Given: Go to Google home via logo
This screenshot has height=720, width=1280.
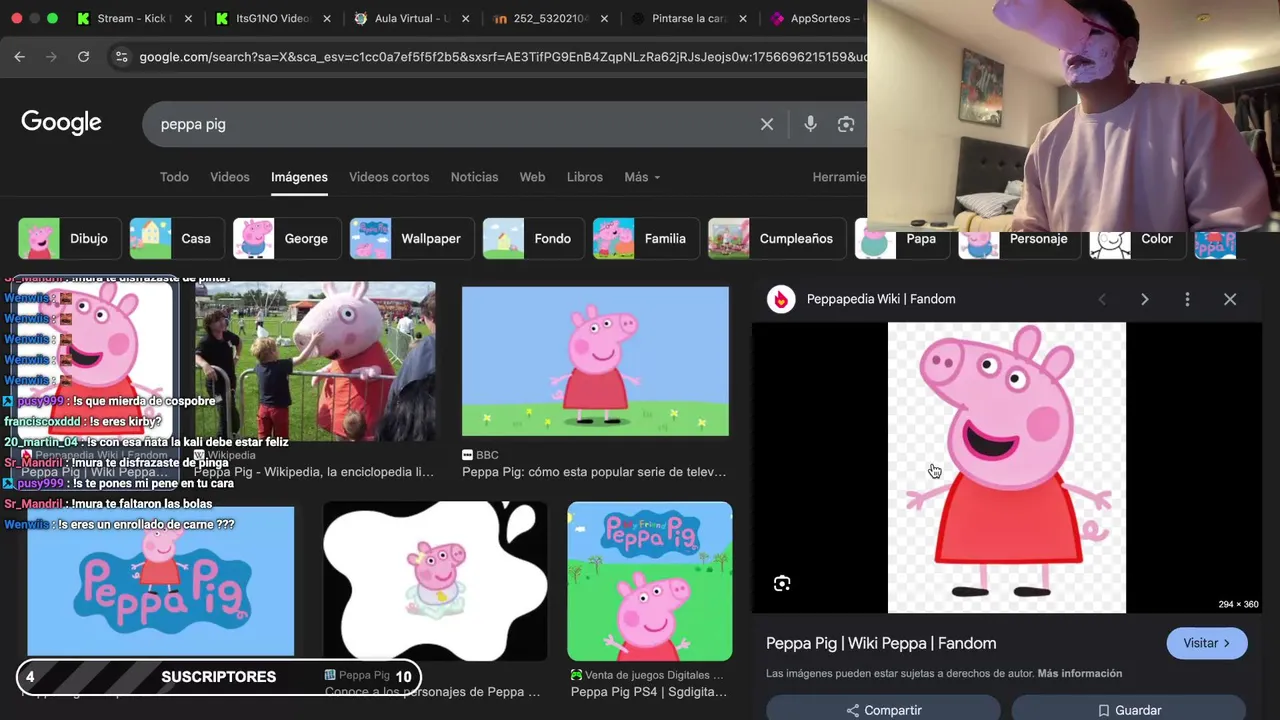Looking at the screenshot, I should tap(61, 123).
